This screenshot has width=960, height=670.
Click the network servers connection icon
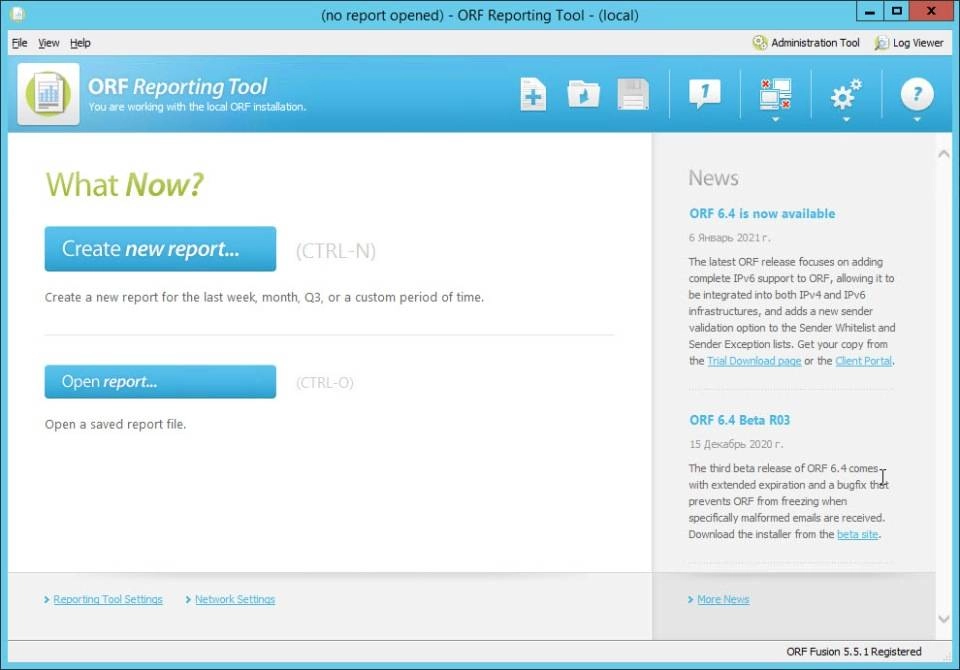[775, 94]
